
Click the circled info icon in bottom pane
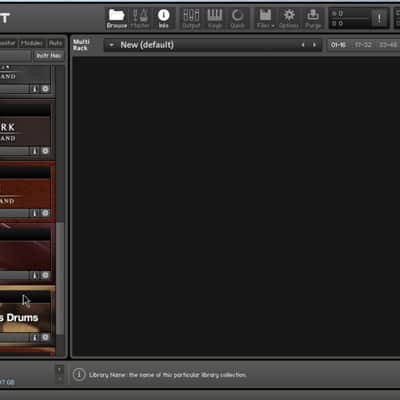click(x=79, y=375)
